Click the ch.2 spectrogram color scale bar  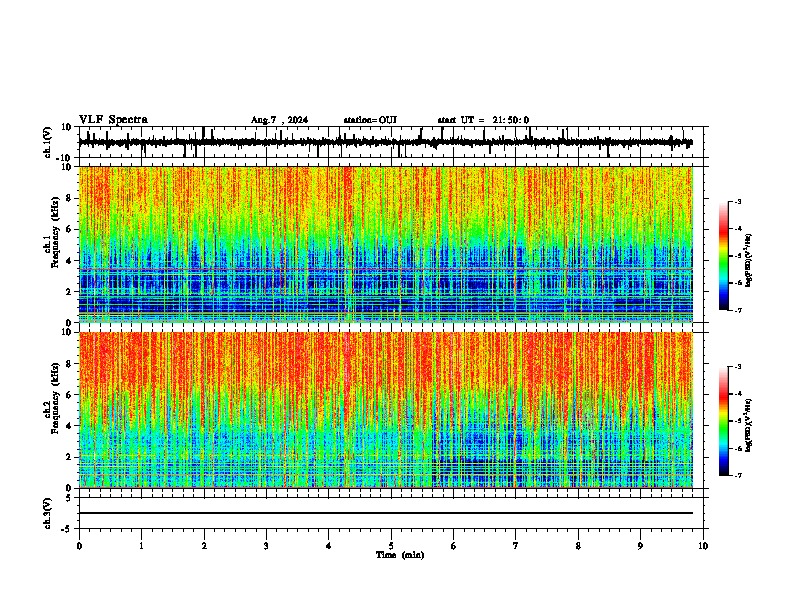click(724, 421)
